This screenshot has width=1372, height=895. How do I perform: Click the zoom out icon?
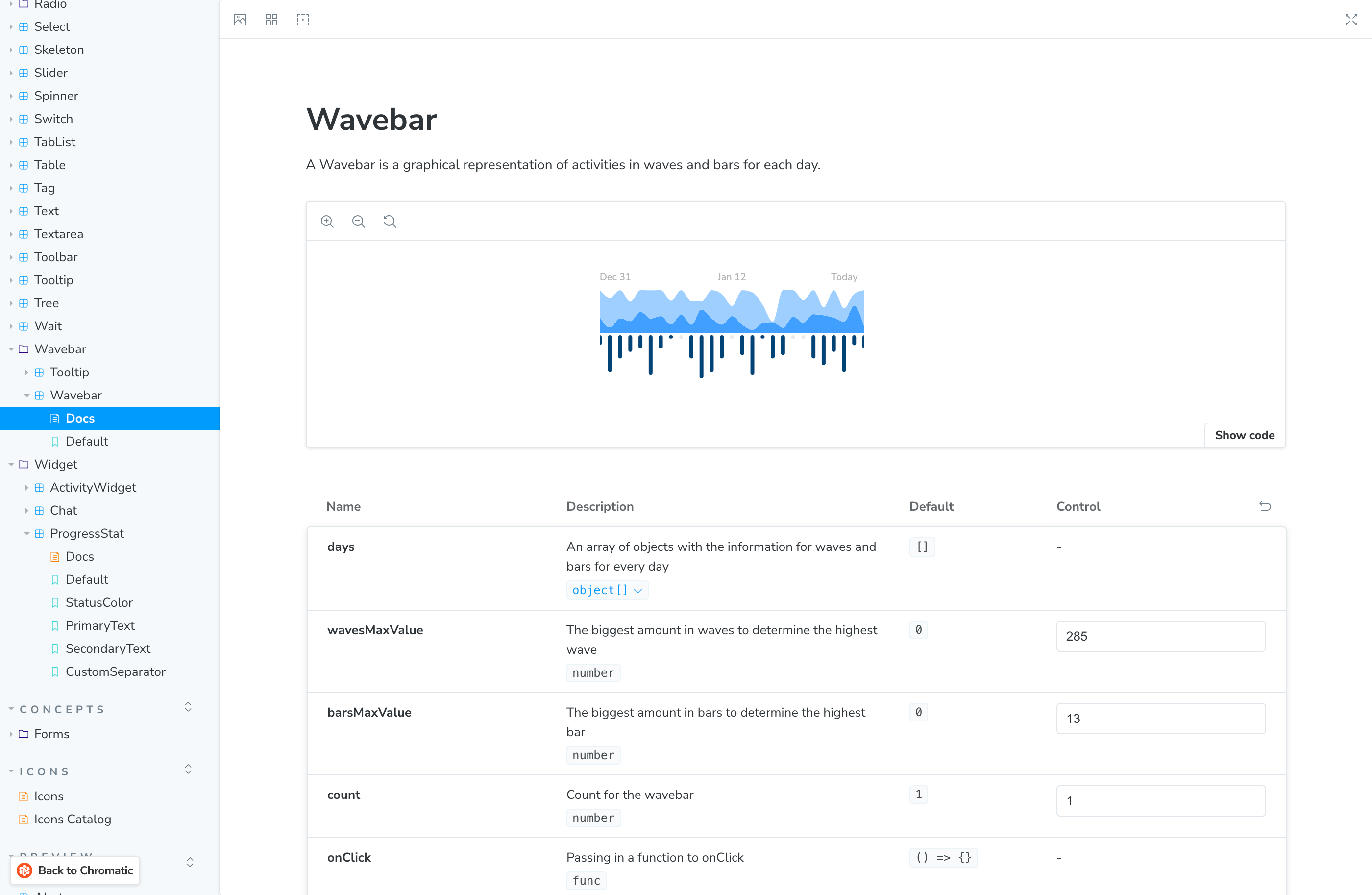click(x=358, y=221)
